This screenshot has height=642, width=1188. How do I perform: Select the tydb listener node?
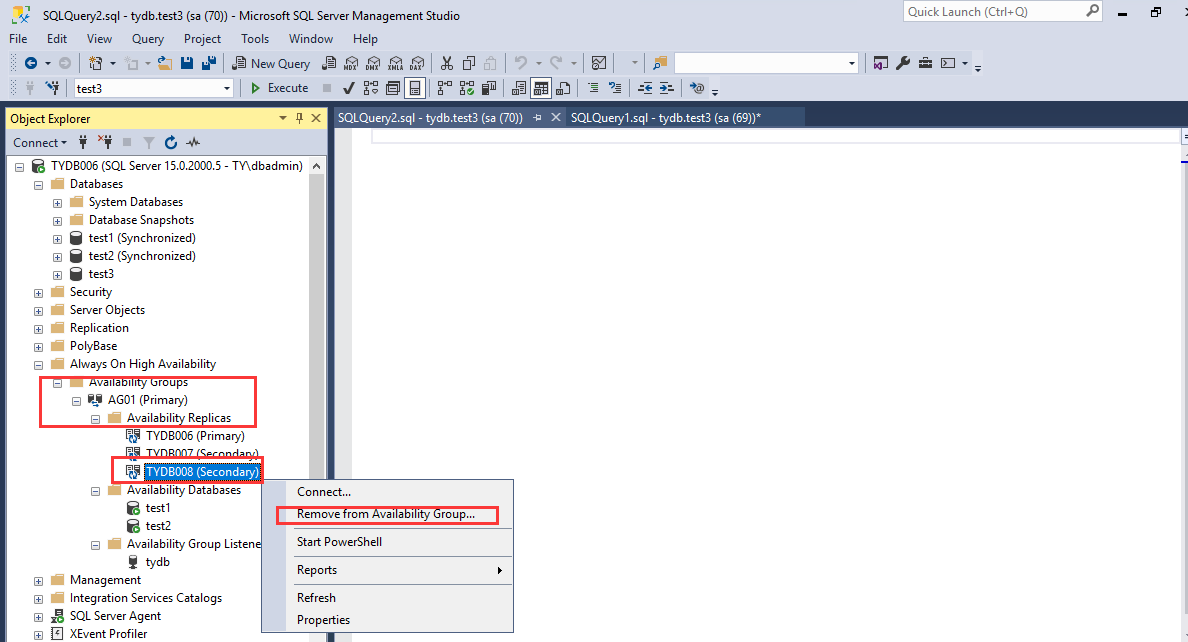pyautogui.click(x=158, y=562)
